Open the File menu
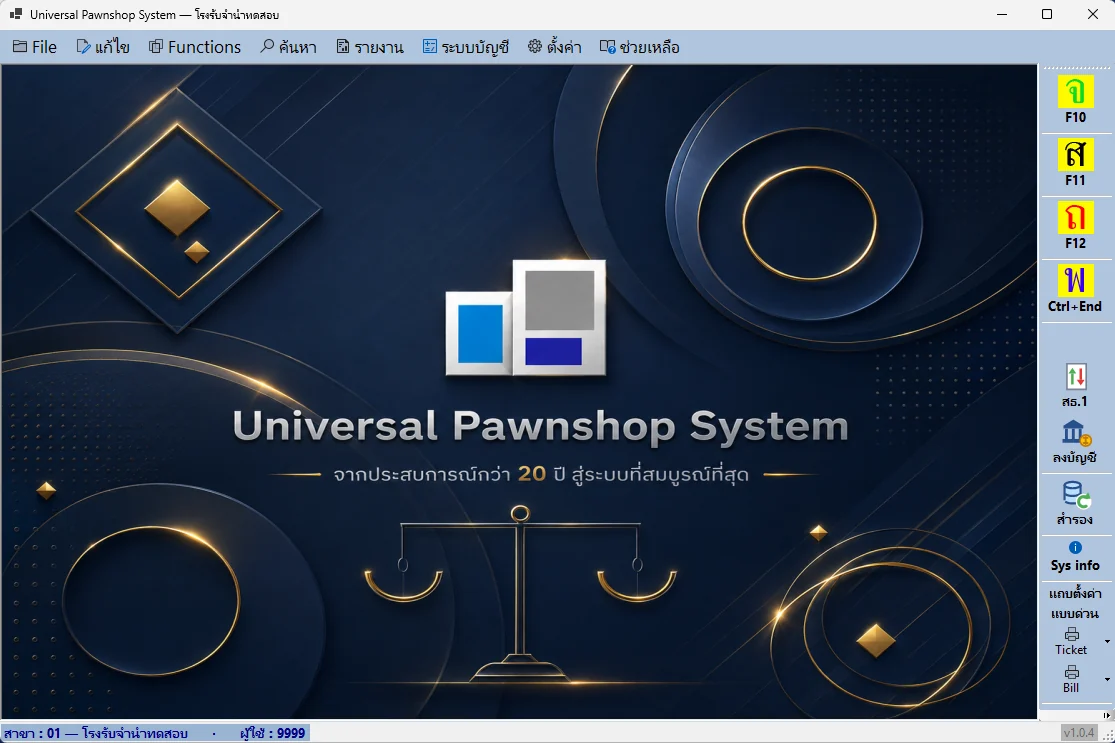 (x=35, y=47)
